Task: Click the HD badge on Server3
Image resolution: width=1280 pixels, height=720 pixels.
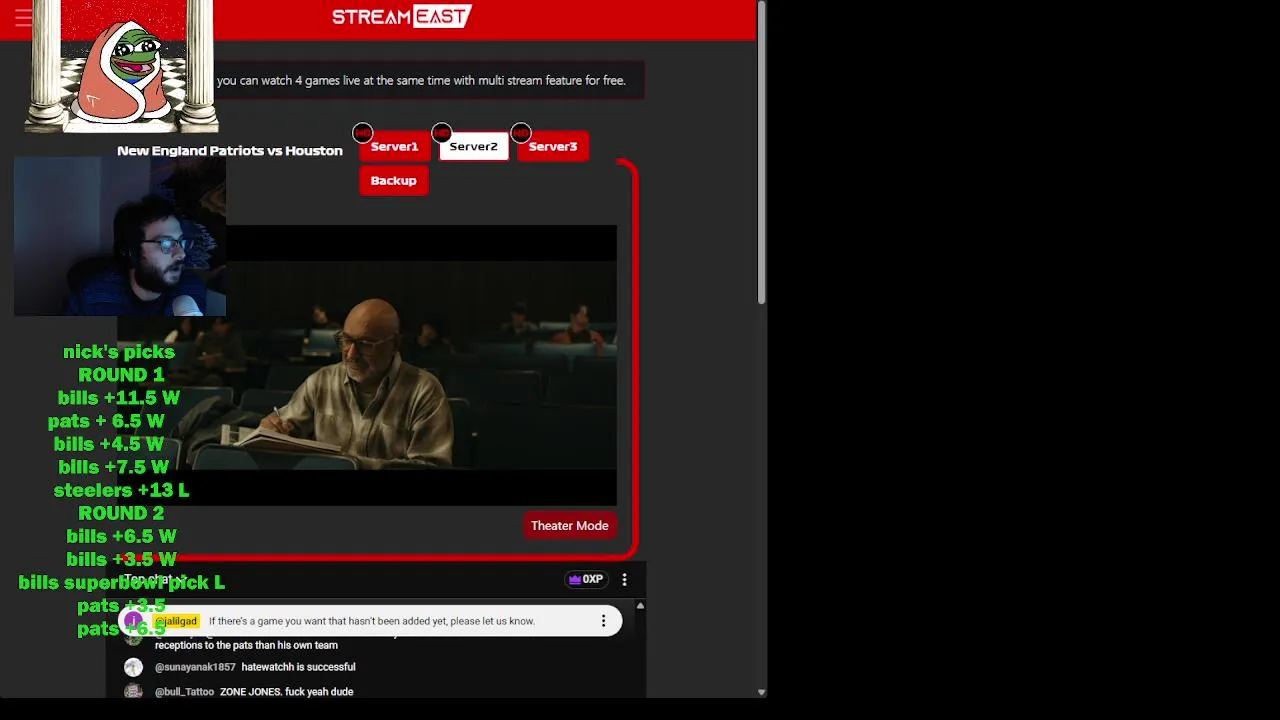Action: pyautogui.click(x=520, y=132)
